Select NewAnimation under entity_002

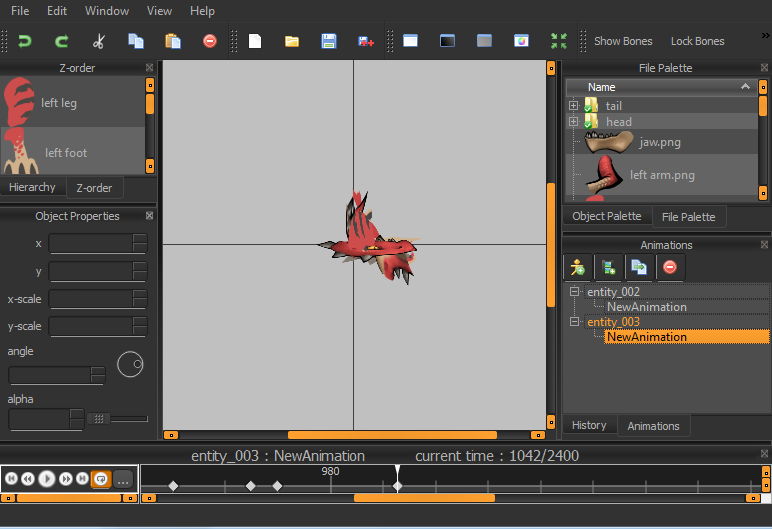click(x=646, y=307)
